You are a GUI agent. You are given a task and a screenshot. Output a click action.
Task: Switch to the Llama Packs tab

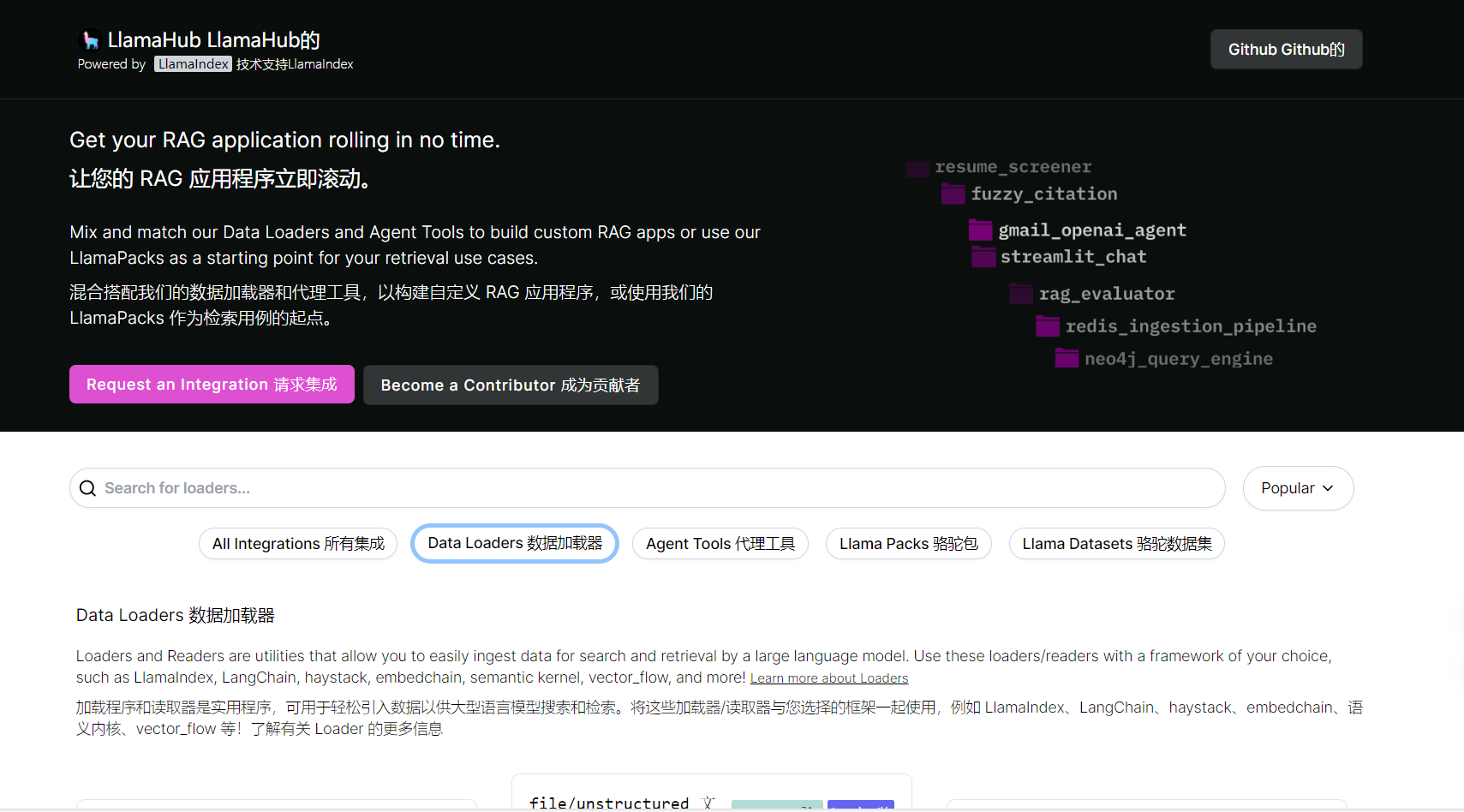908,544
